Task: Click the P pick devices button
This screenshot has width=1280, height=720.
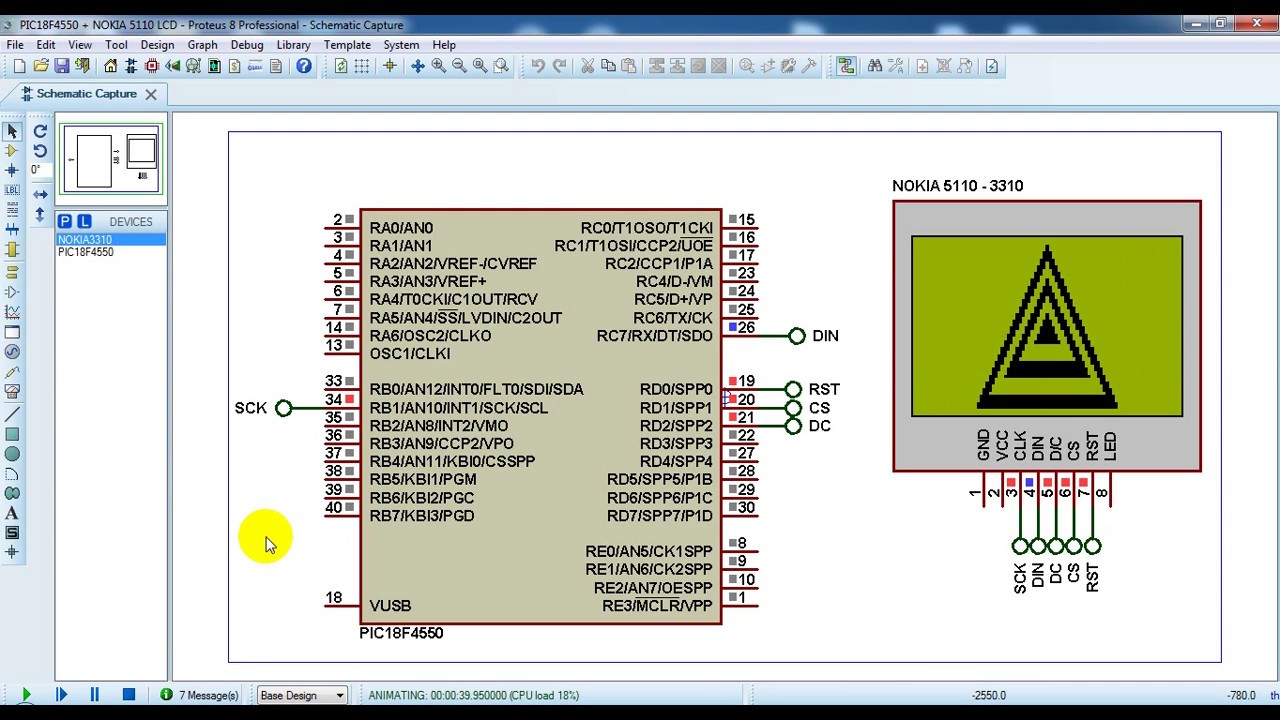Action: point(65,221)
